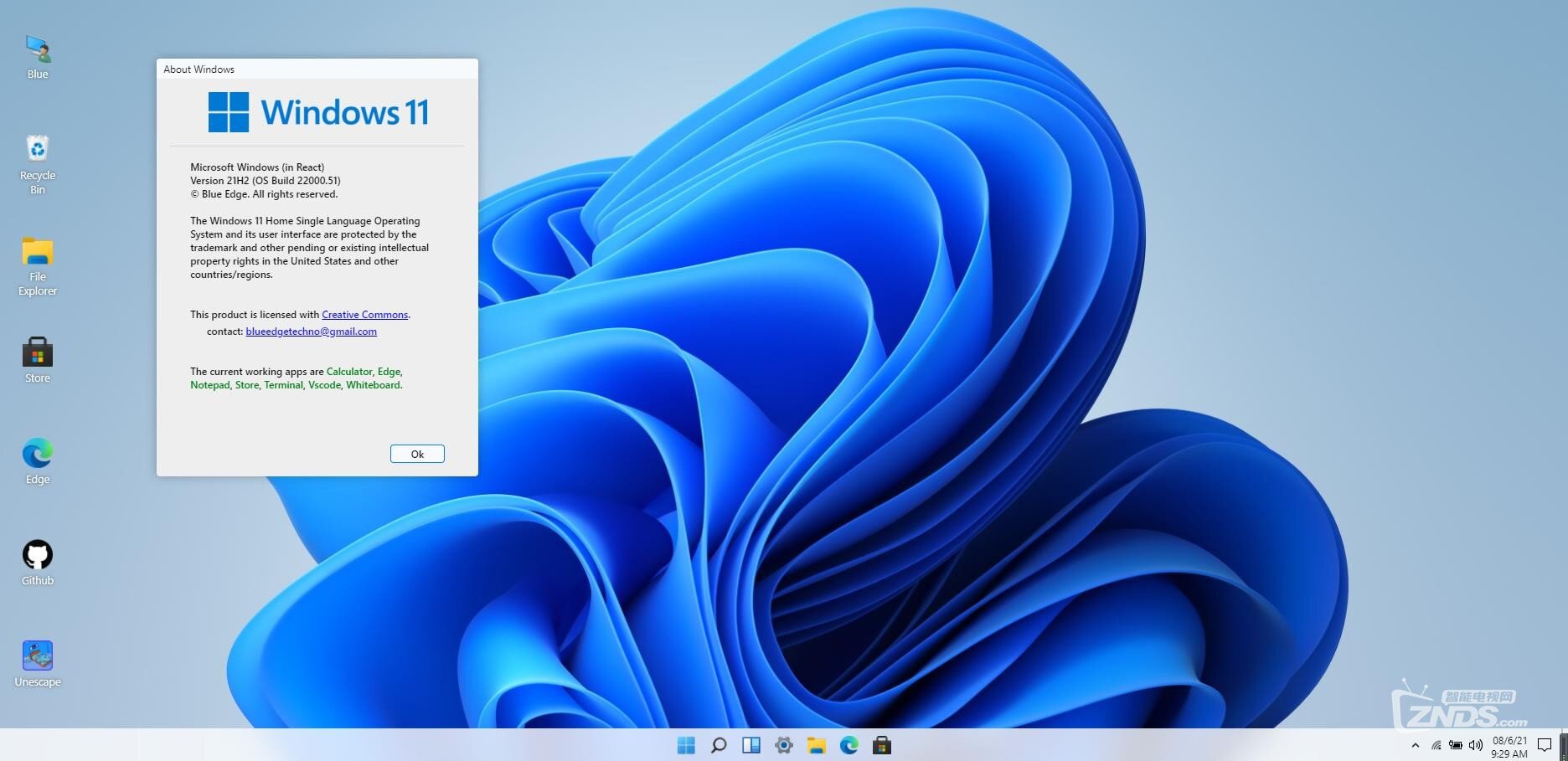
Task: Open the Unescape desktop icon
Action: 38,664
